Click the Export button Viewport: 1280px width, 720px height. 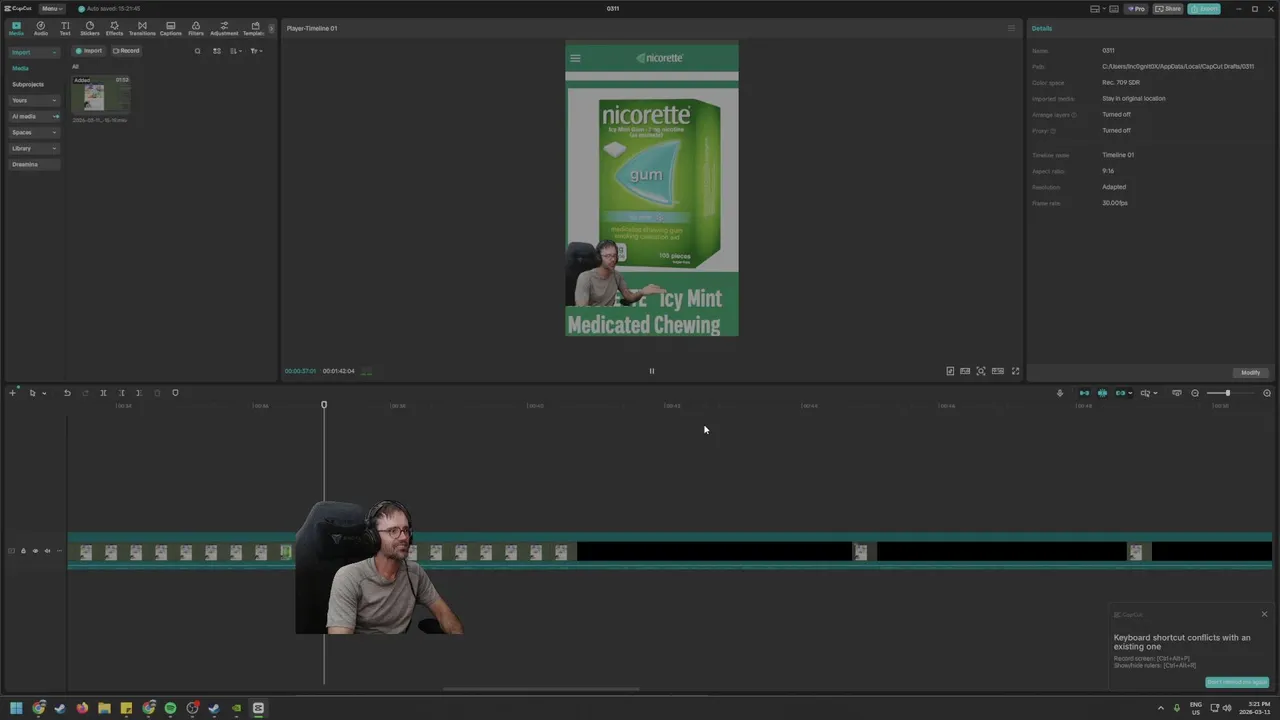(x=1204, y=8)
